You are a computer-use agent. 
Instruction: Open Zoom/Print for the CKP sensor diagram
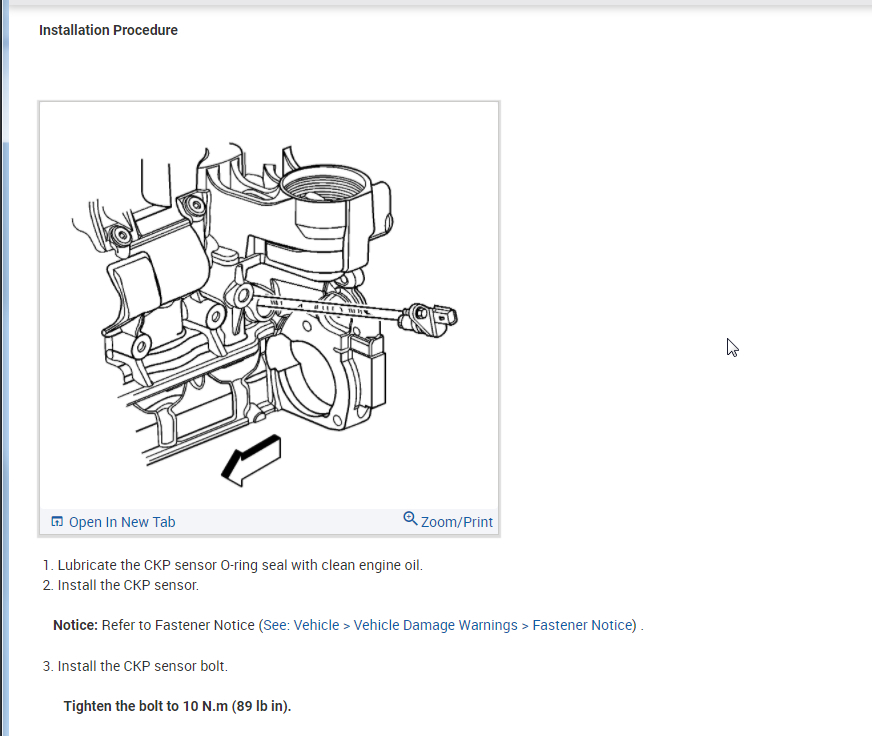457,522
